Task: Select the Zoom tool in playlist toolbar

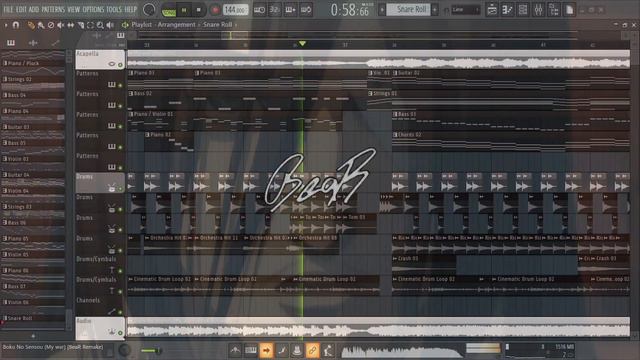Action: 100,25
